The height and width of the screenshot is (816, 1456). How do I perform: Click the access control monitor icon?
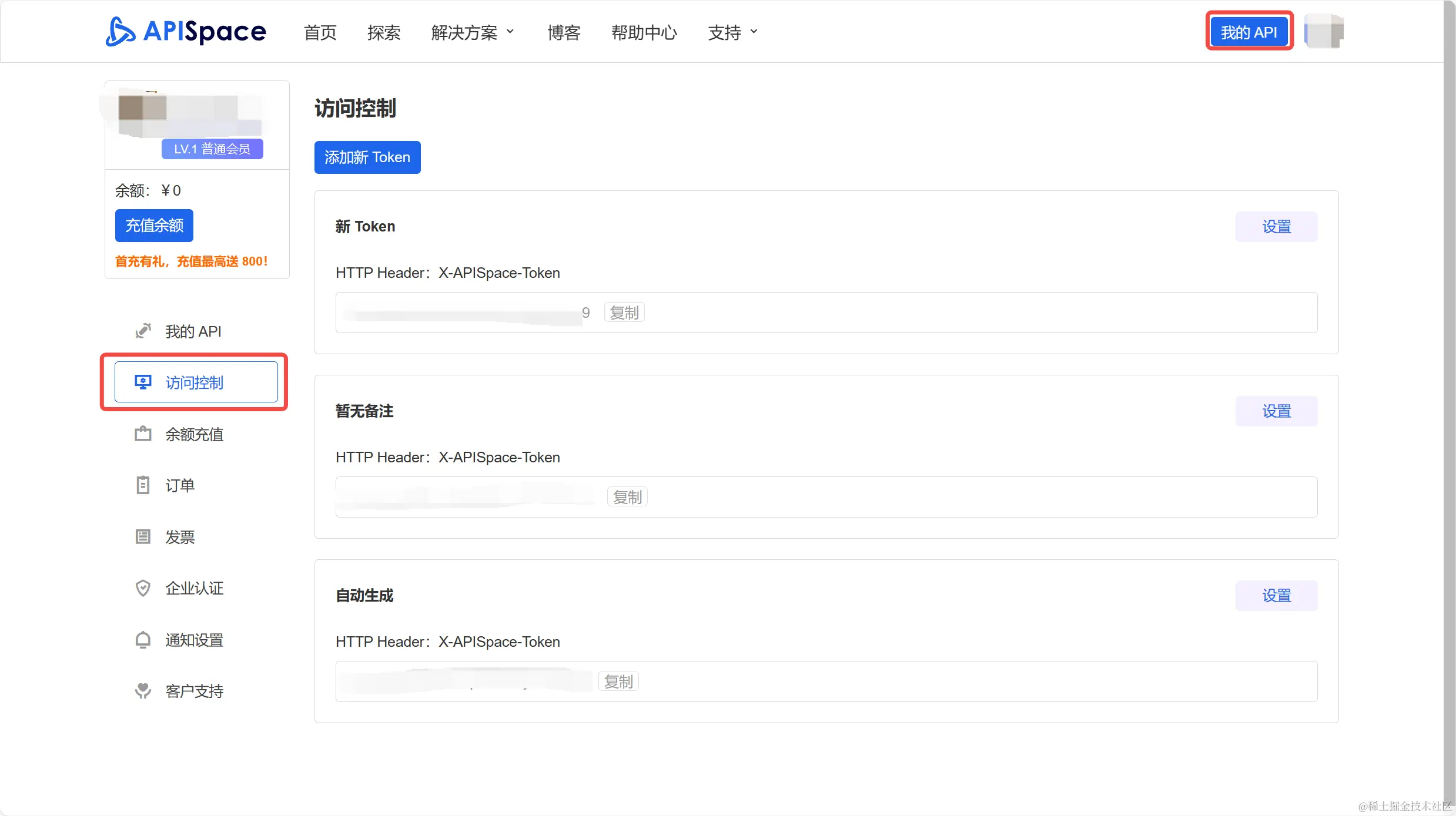pos(143,382)
